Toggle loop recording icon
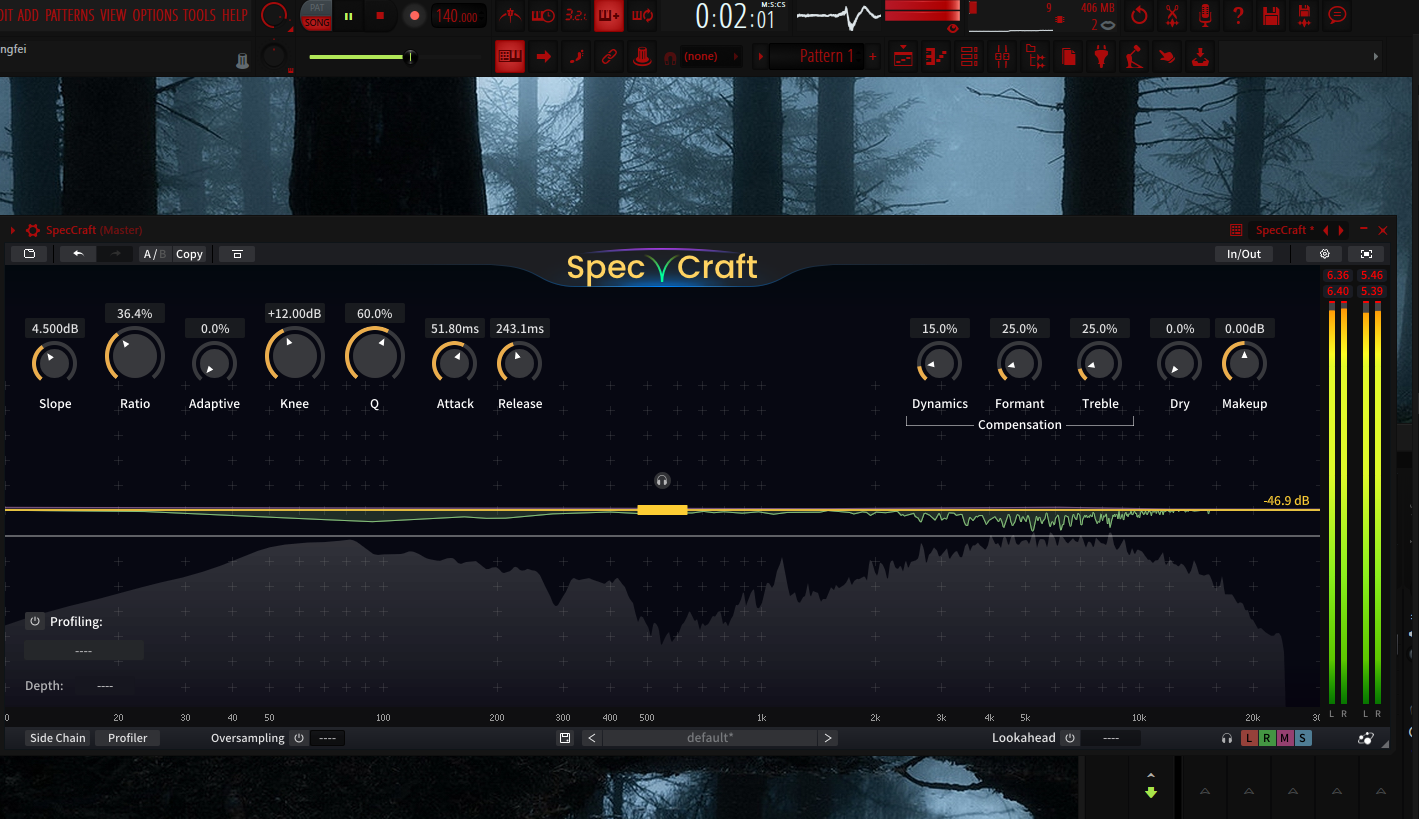 coord(643,16)
